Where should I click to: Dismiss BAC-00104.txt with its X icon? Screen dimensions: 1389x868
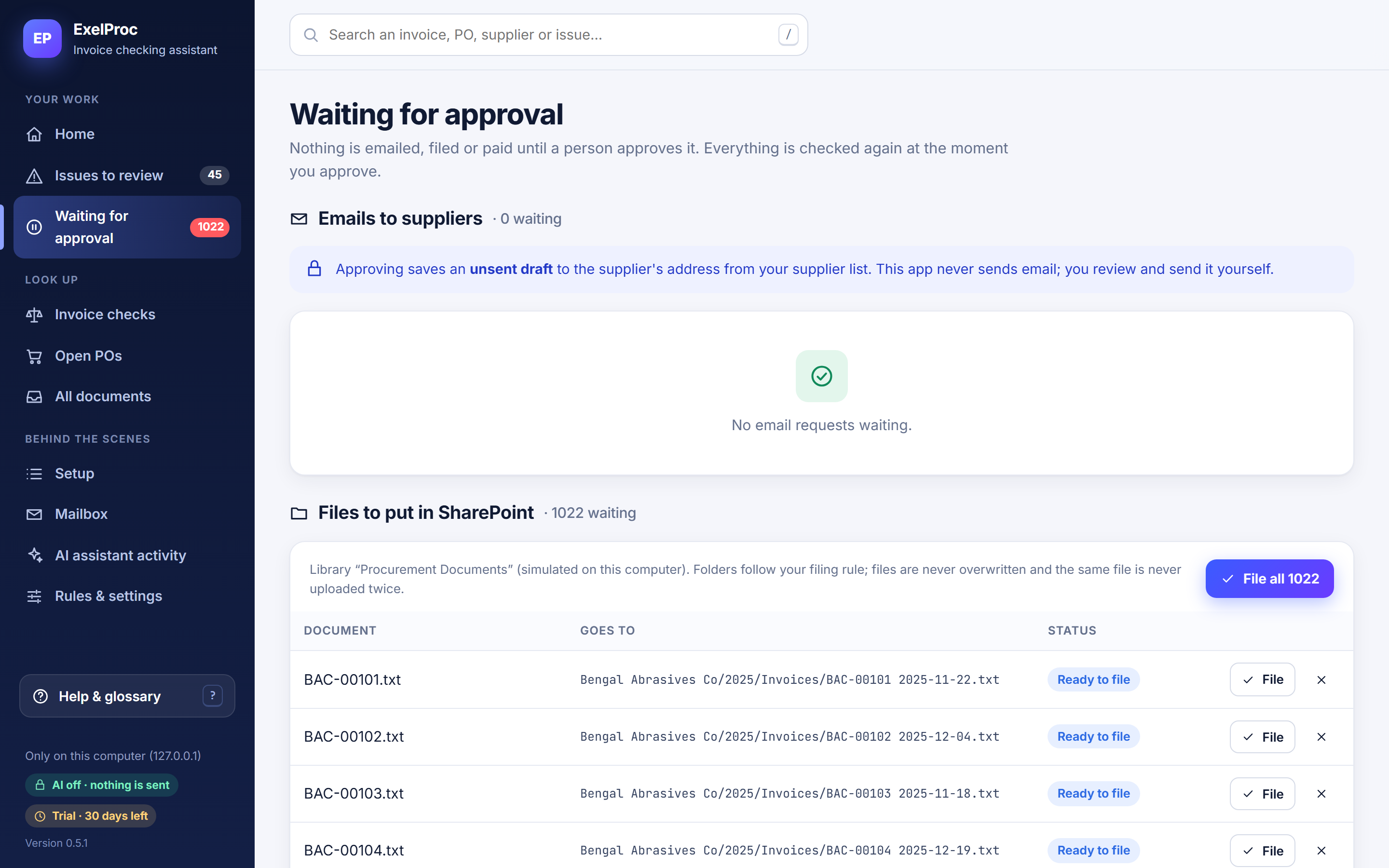click(x=1321, y=850)
